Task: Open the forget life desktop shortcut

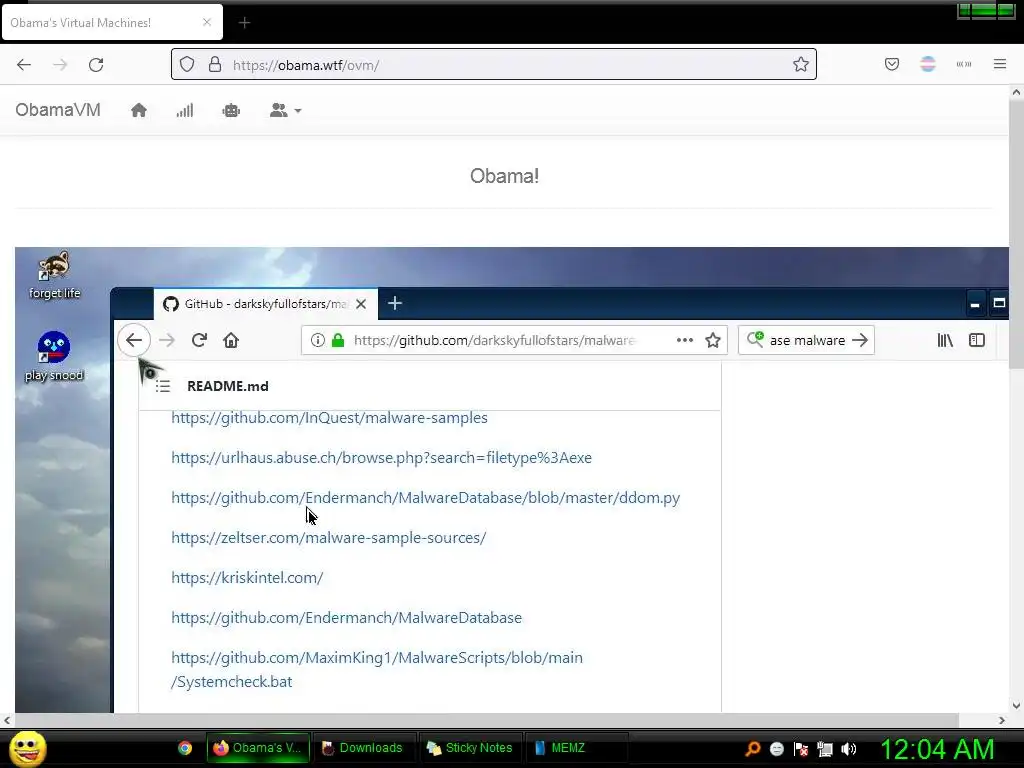Action: tap(54, 274)
